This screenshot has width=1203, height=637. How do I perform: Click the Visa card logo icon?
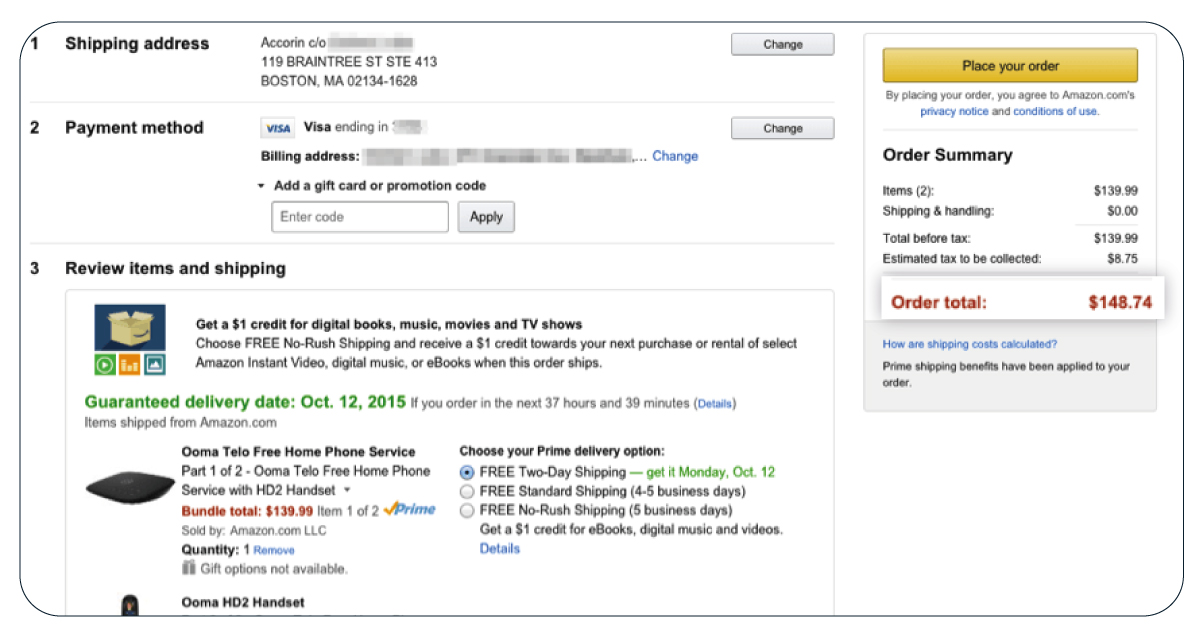pyautogui.click(x=277, y=128)
